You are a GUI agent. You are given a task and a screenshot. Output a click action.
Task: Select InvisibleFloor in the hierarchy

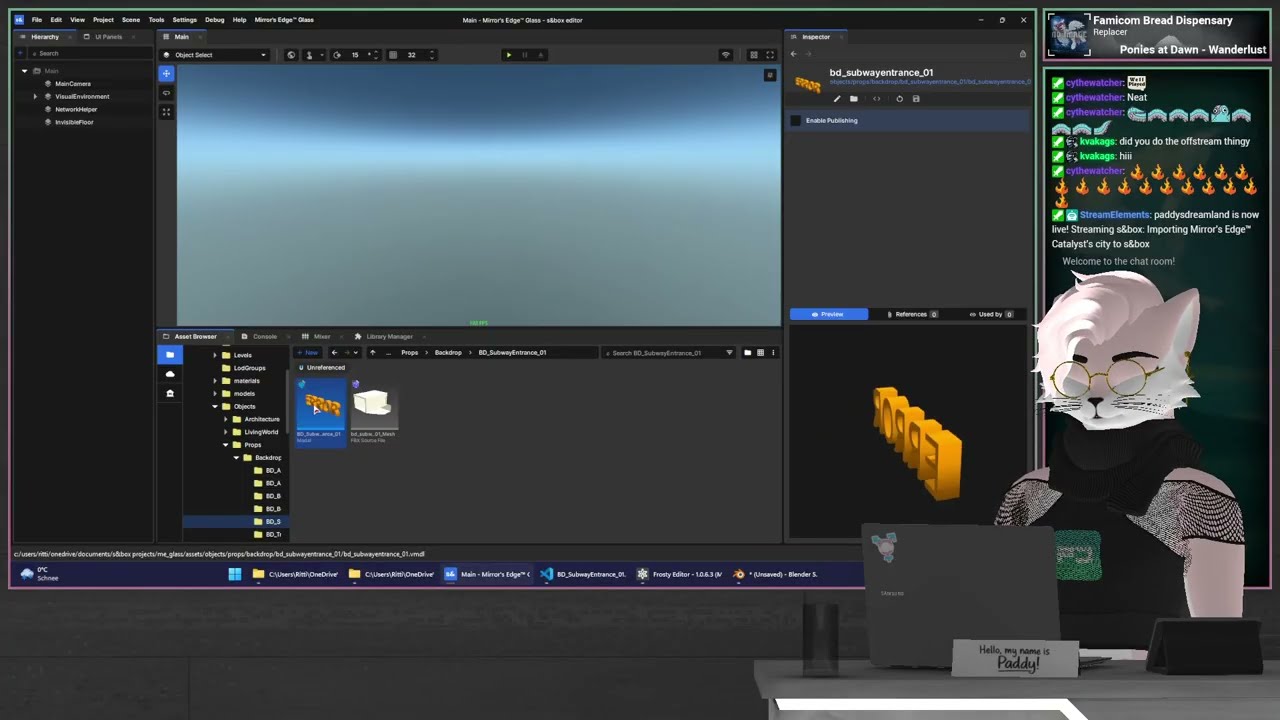tap(74, 122)
